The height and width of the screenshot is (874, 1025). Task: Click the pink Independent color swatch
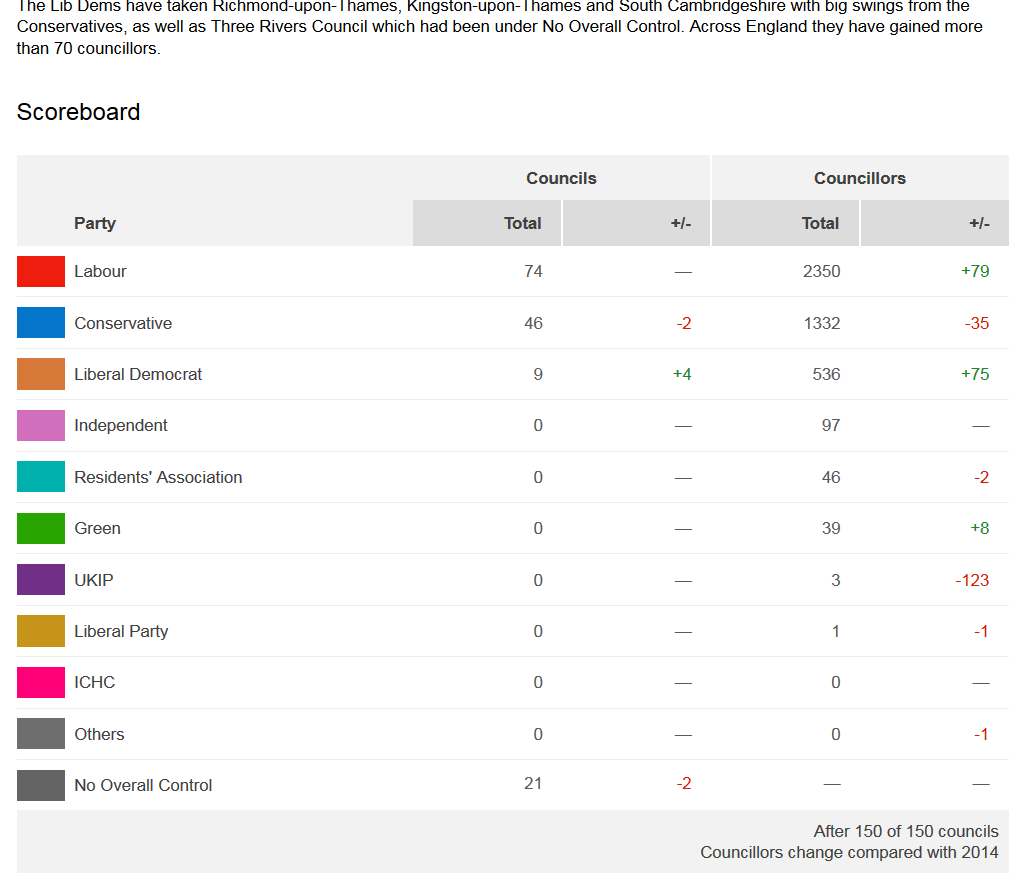pos(41,425)
